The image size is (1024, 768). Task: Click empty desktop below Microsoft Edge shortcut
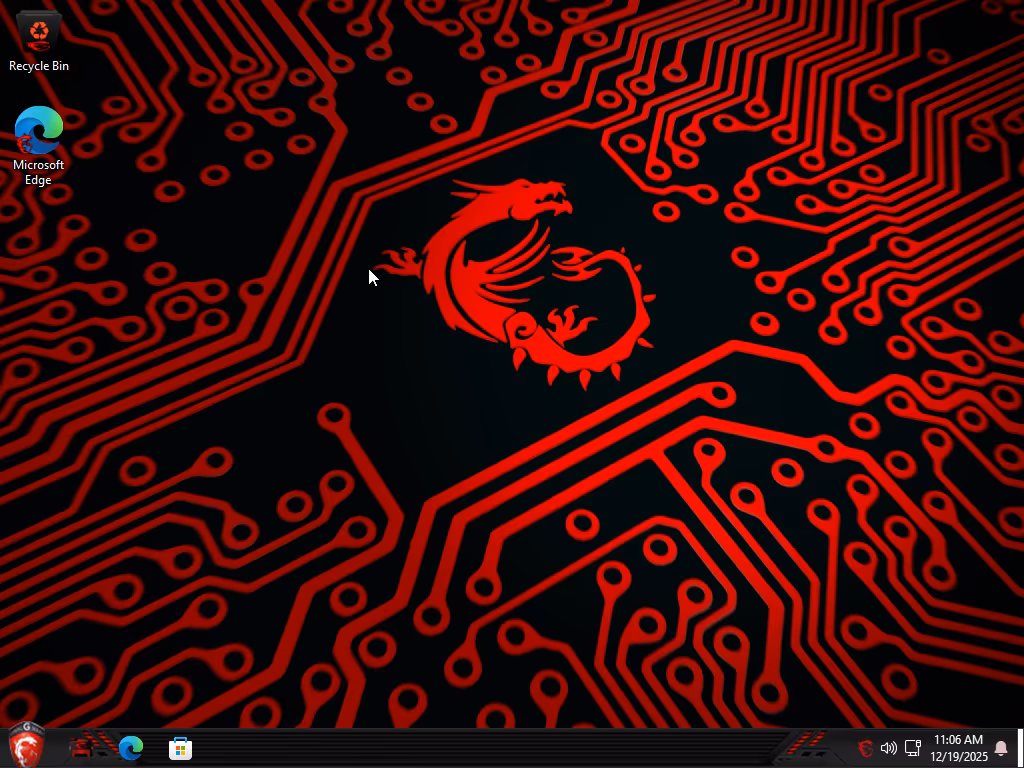[39, 300]
